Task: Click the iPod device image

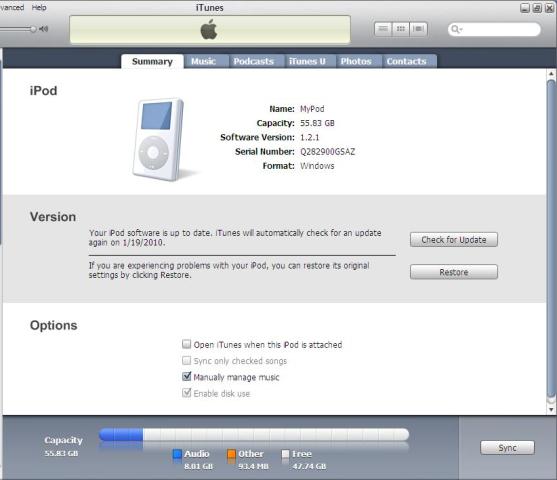Action: click(x=159, y=140)
